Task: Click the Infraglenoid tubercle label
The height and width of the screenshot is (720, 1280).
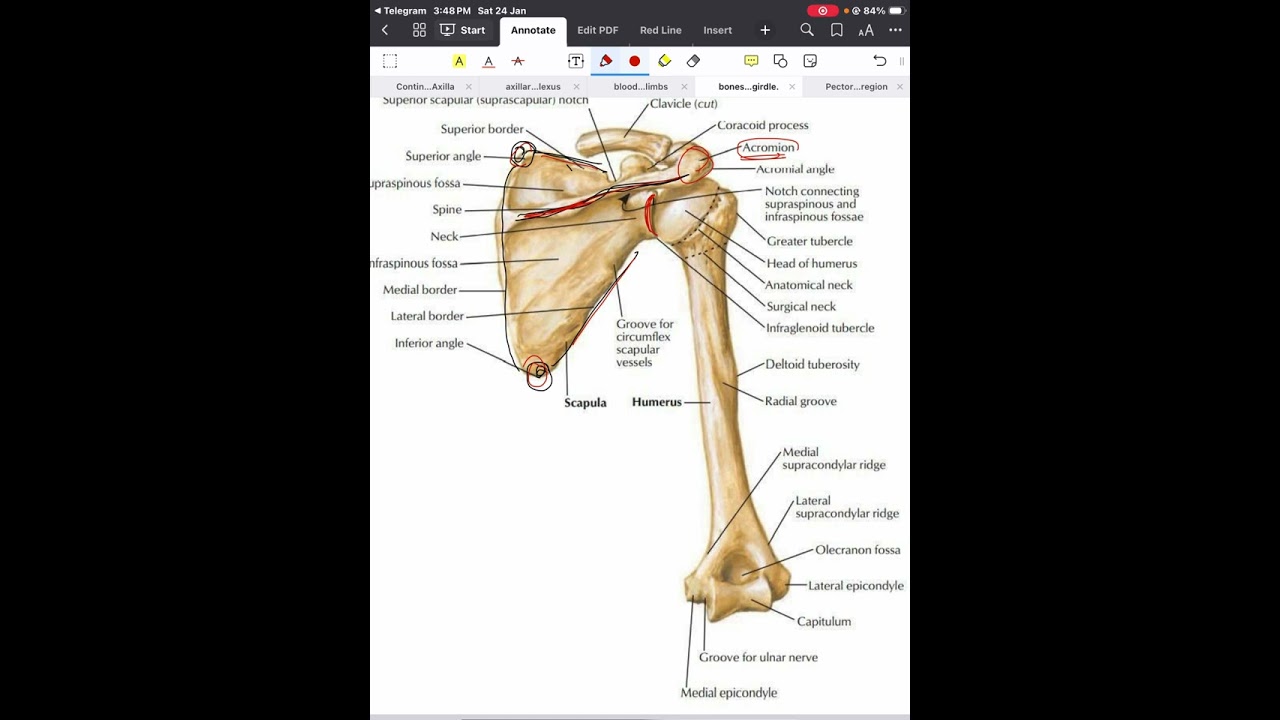Action: pyautogui.click(x=820, y=328)
